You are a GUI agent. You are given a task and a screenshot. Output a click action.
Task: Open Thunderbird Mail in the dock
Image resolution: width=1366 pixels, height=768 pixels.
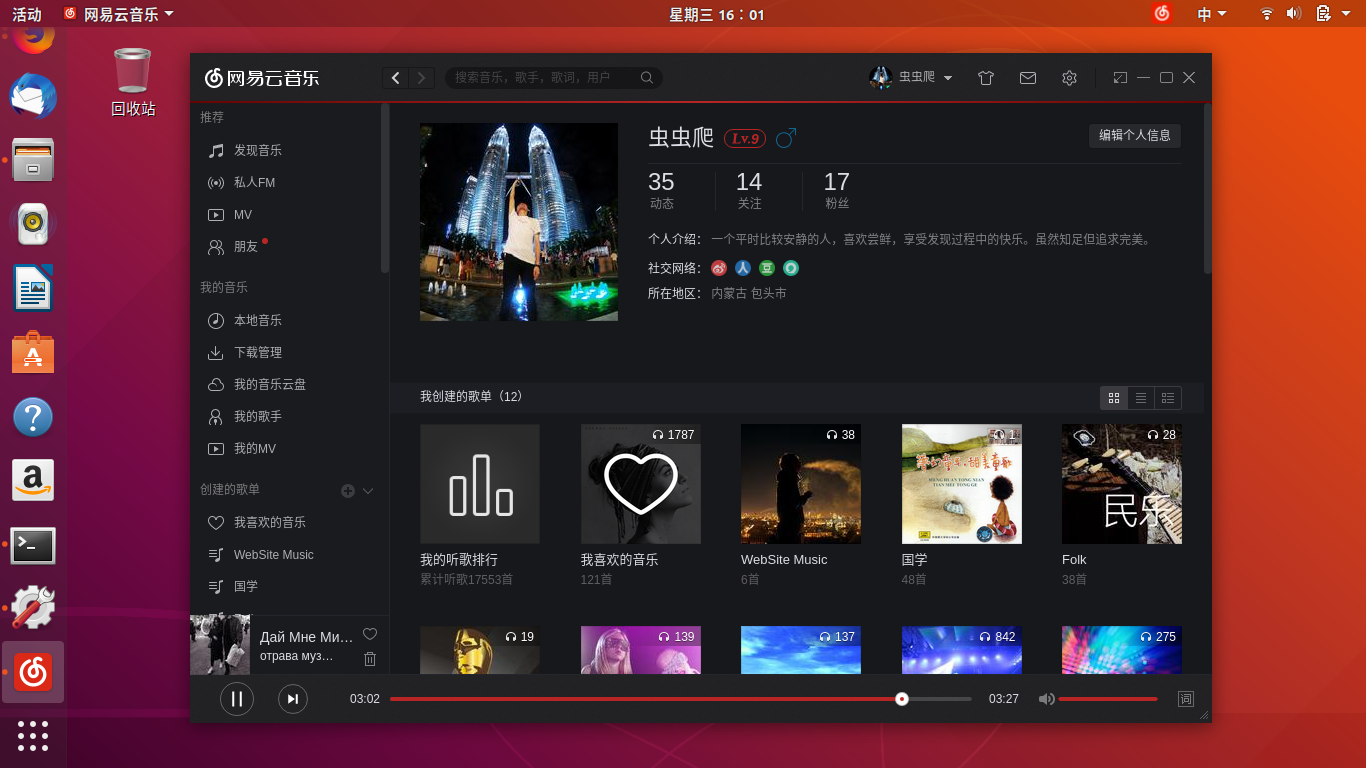[33, 97]
